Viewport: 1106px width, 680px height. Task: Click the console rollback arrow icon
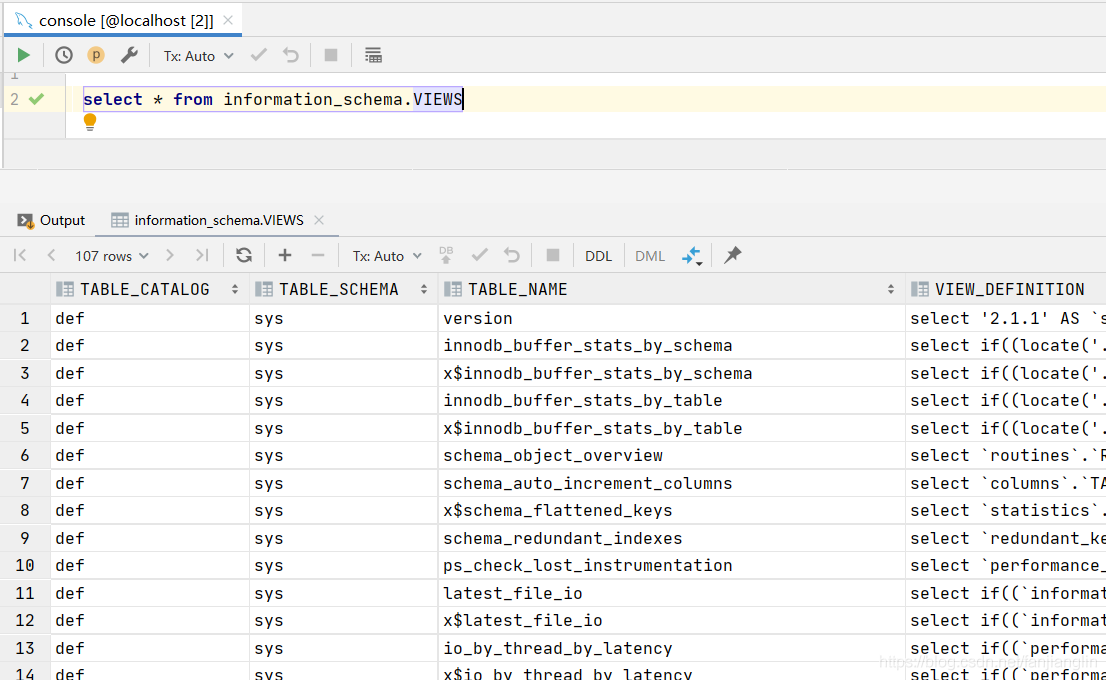[x=291, y=55]
